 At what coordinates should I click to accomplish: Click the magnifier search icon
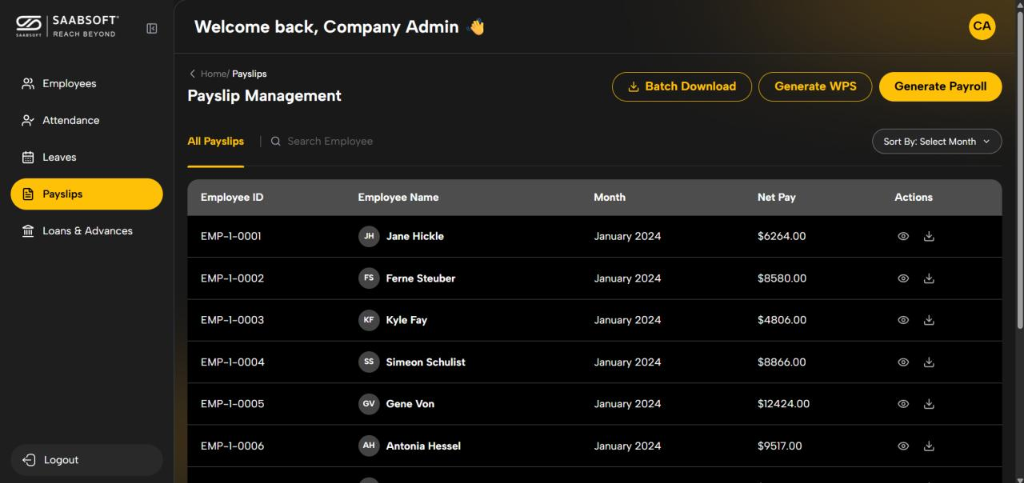click(x=276, y=142)
